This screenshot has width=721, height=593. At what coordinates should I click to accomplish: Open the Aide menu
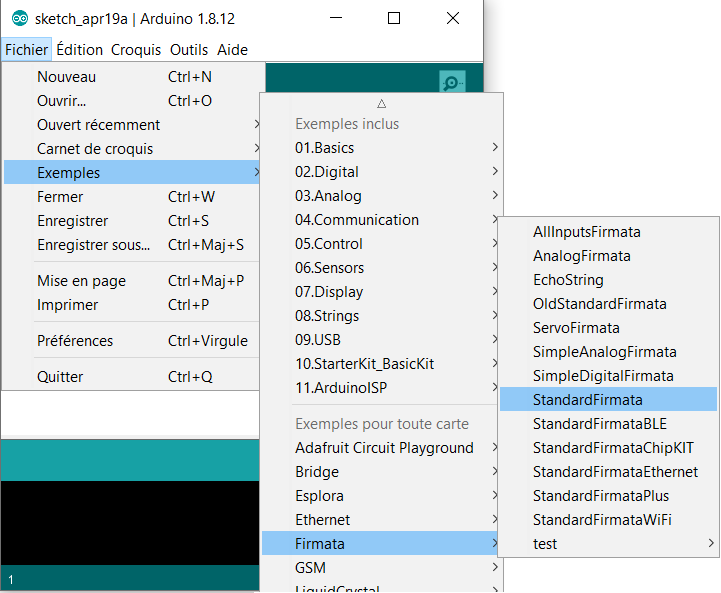click(x=232, y=50)
